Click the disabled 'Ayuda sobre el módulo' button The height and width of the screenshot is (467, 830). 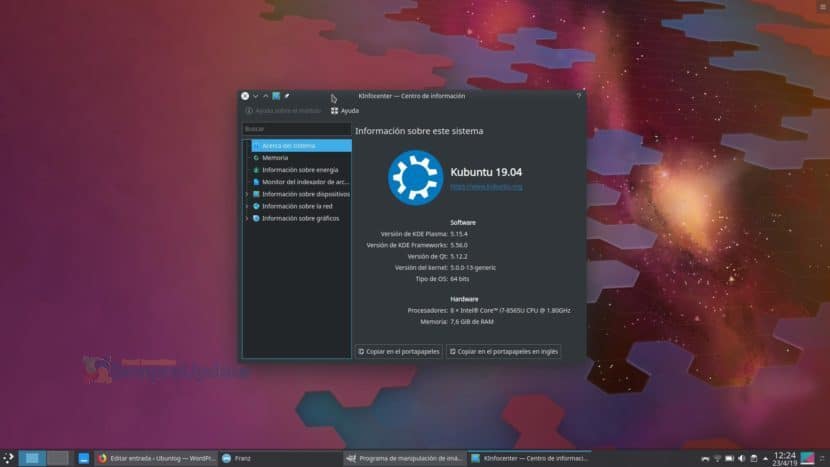pyautogui.click(x=283, y=111)
